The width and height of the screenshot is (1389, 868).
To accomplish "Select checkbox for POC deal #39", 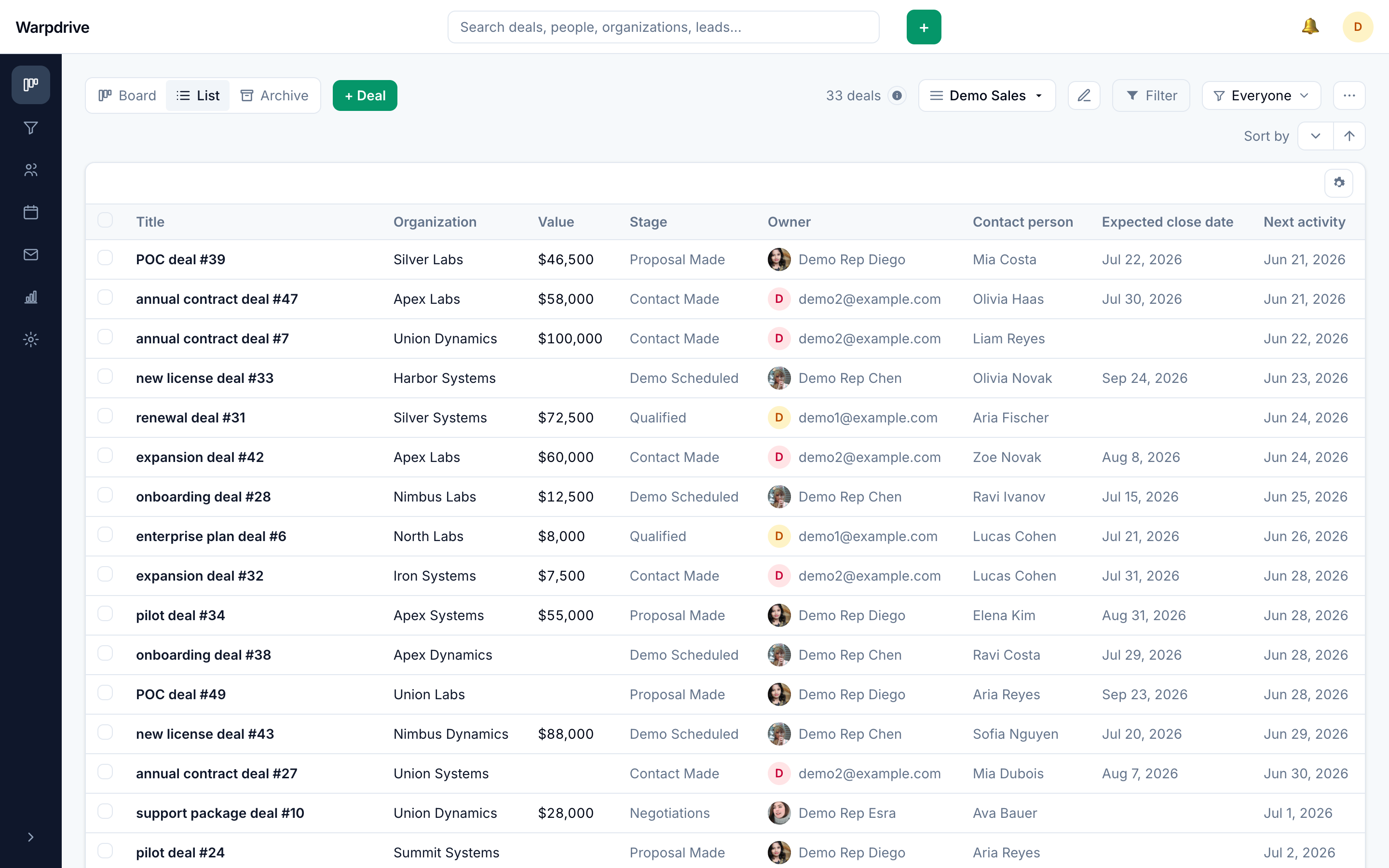I will [105, 258].
